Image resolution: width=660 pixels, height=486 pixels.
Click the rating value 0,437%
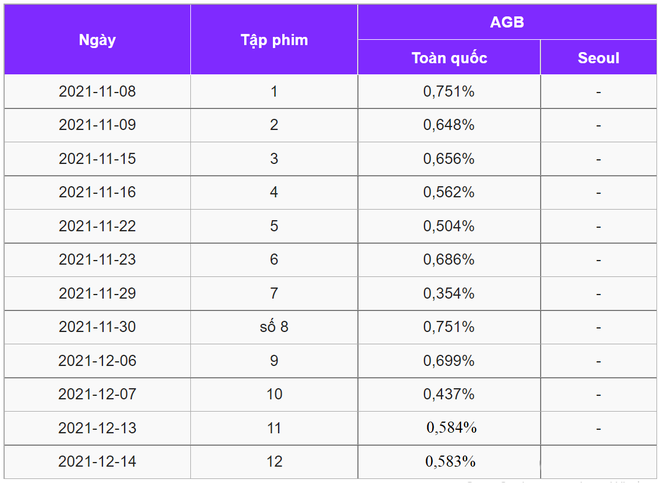click(449, 394)
